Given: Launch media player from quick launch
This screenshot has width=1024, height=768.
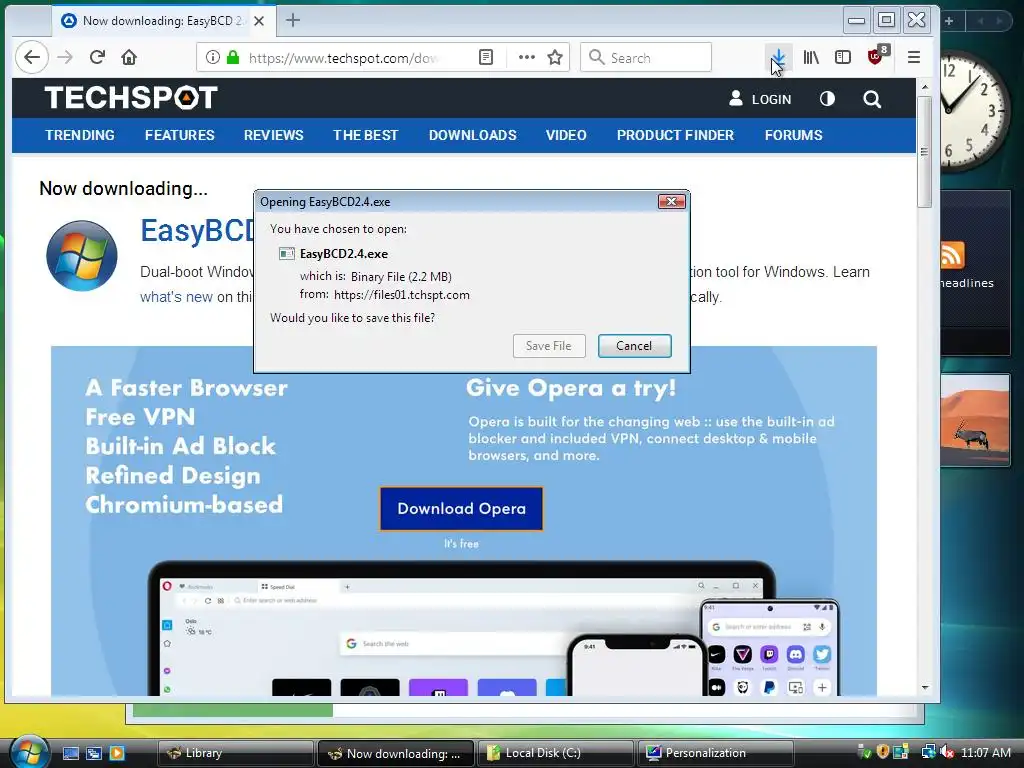Looking at the screenshot, I should tap(117, 753).
